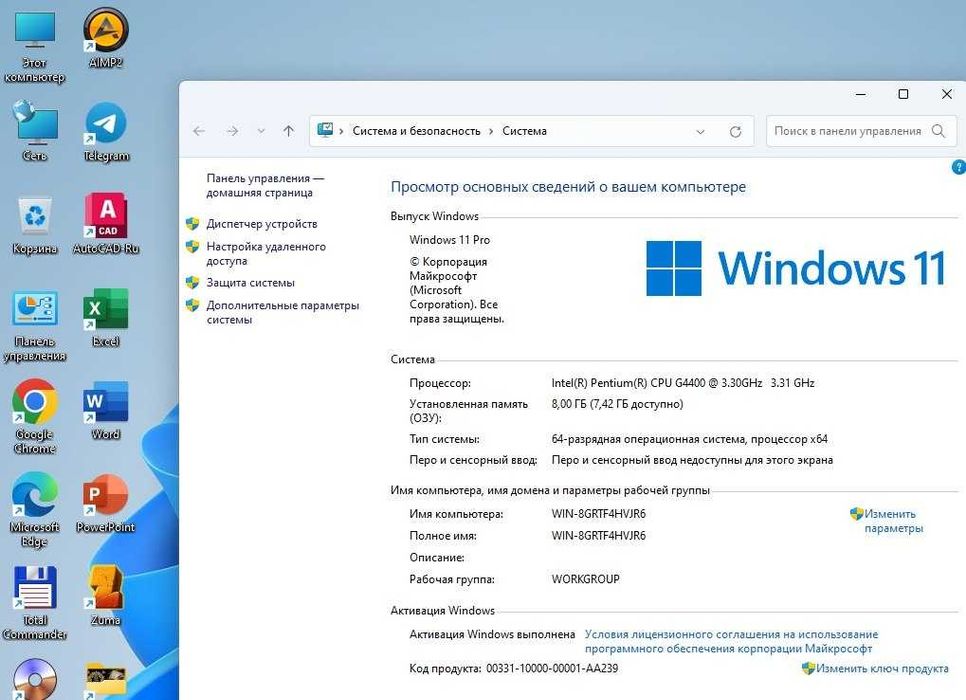Open Дополнительные параметры системы
This screenshot has height=700, width=966.
(282, 312)
